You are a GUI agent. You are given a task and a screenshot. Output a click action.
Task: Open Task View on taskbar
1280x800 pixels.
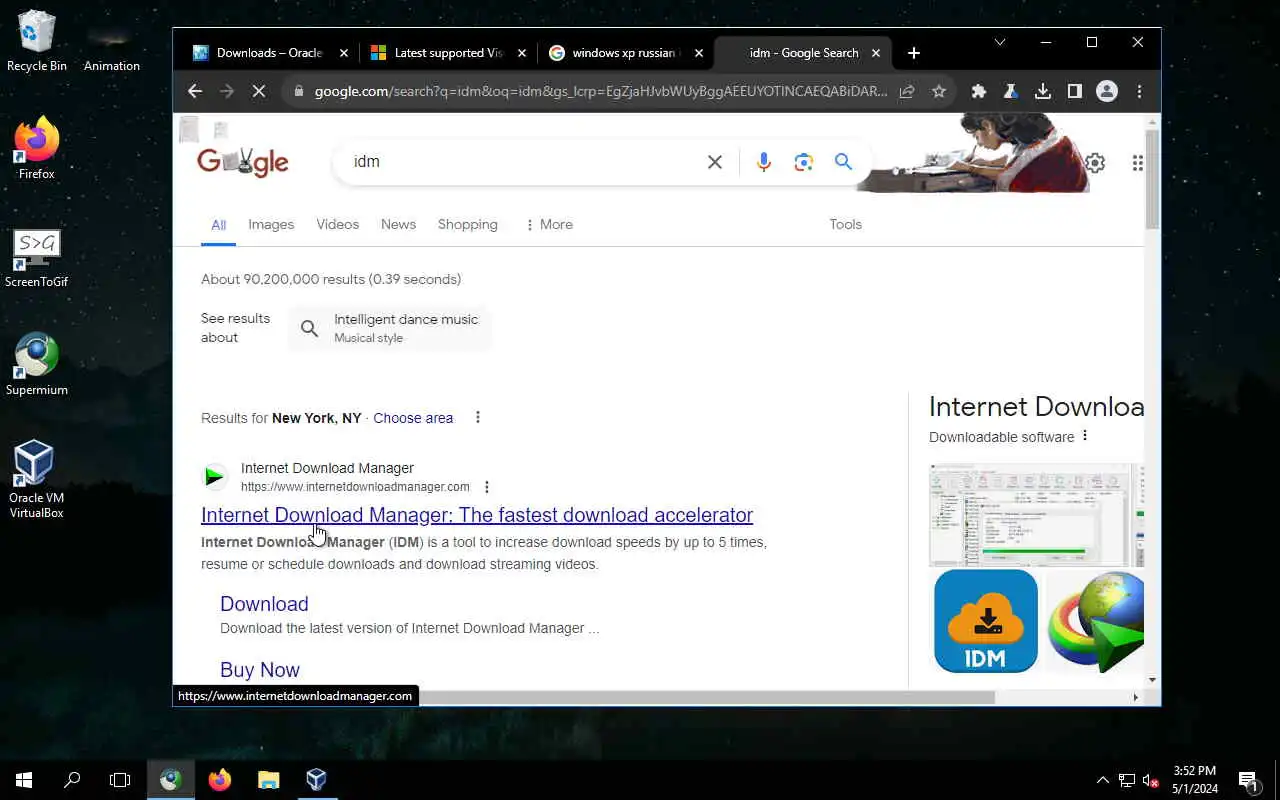(120, 779)
